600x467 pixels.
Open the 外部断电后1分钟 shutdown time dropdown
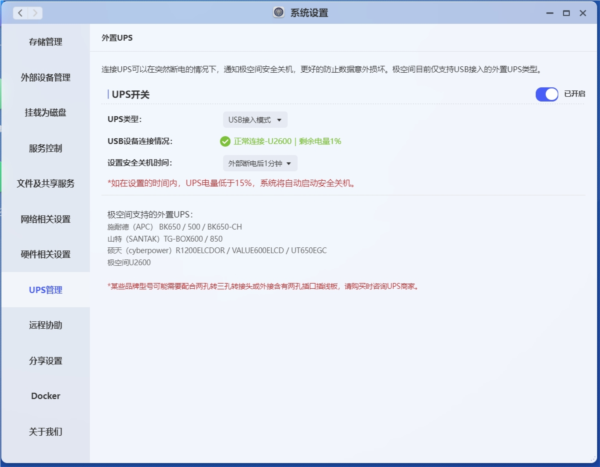[260, 163]
